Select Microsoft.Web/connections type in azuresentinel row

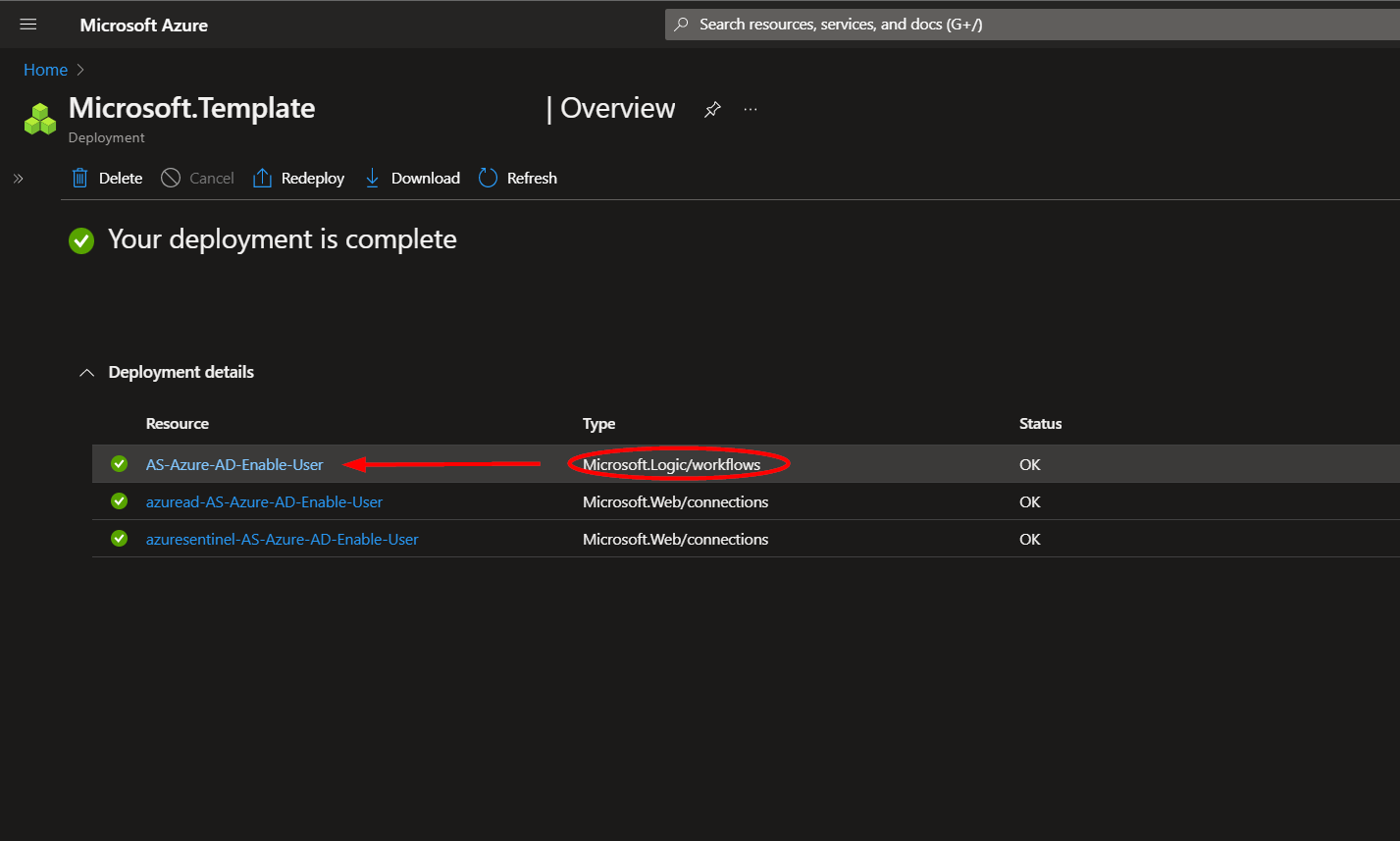676,540
